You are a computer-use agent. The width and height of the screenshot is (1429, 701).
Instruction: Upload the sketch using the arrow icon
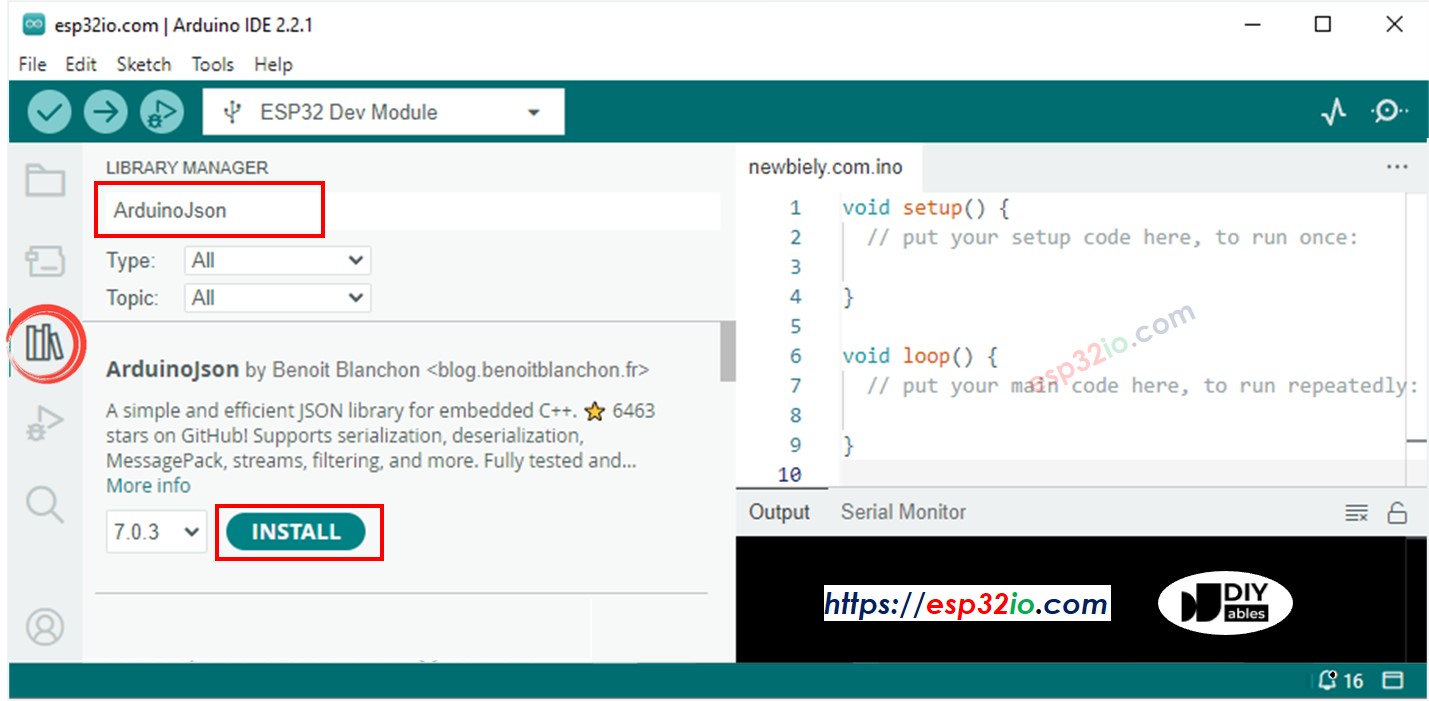105,111
